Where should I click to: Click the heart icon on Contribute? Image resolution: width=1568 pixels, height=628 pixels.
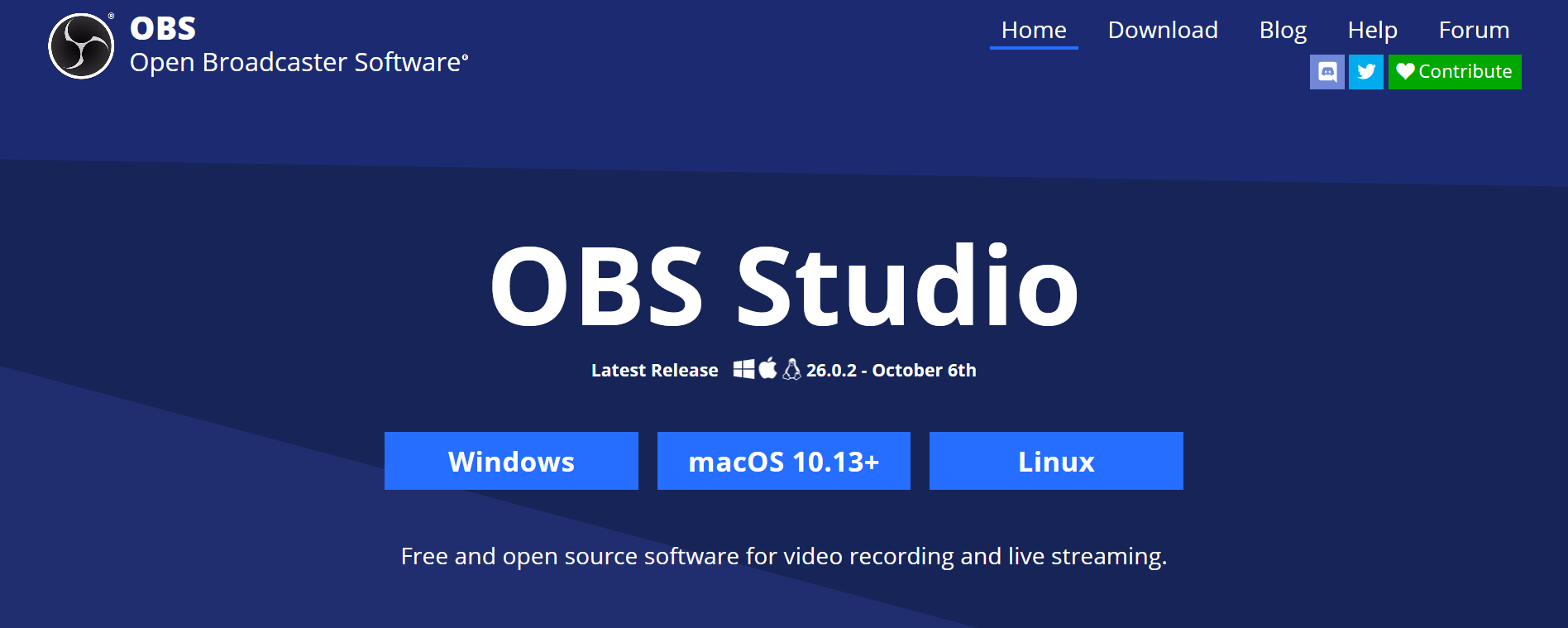click(1405, 72)
